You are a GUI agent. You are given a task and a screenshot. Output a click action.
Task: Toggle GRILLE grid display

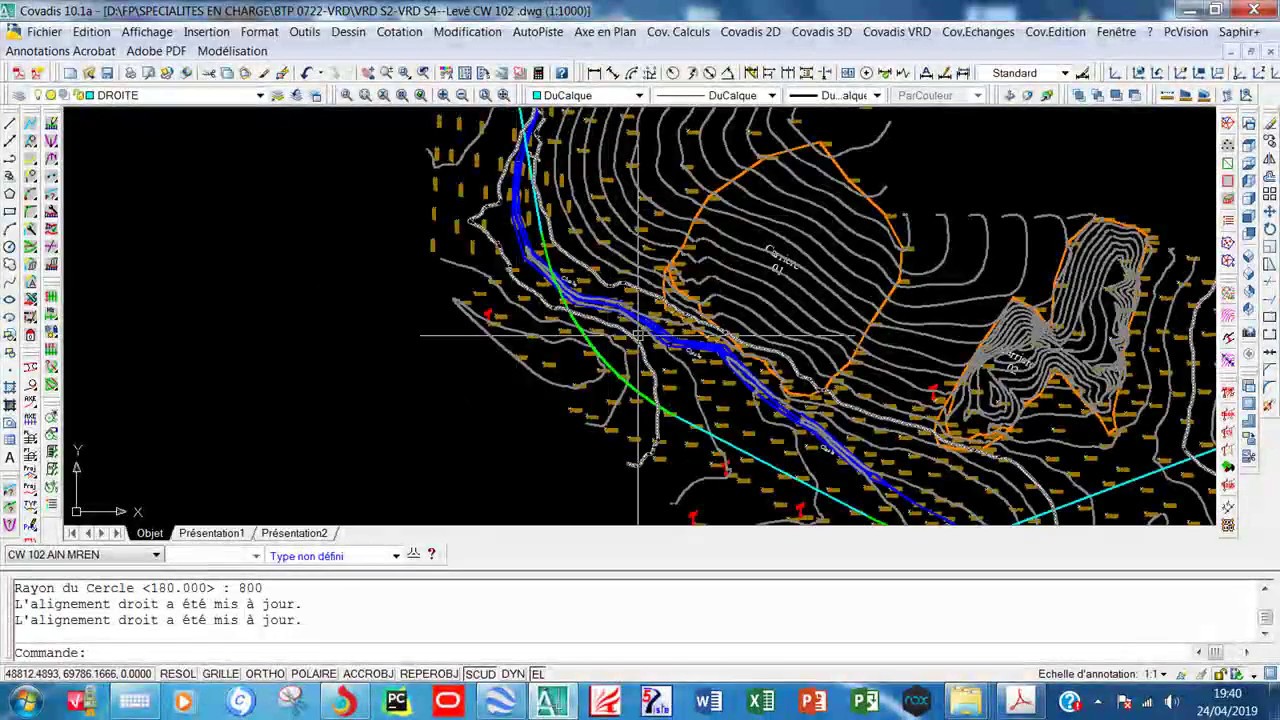point(221,674)
